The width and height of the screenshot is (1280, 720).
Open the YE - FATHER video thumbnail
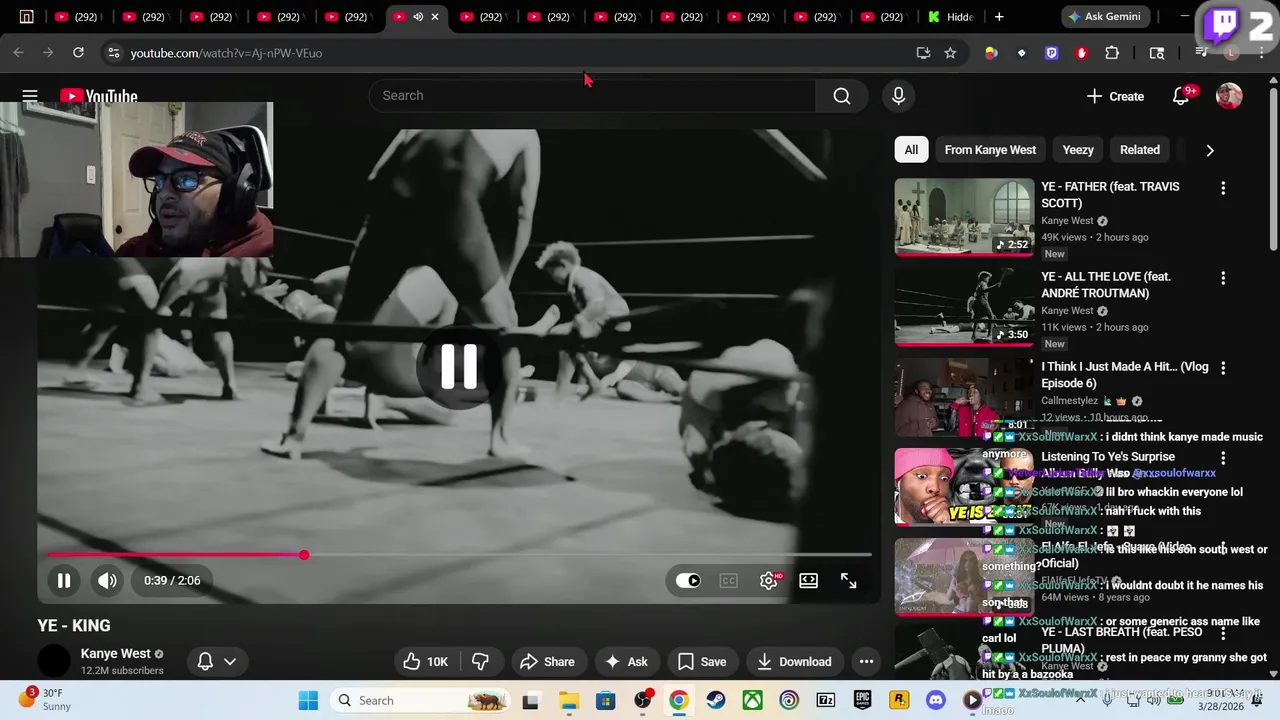click(964, 217)
